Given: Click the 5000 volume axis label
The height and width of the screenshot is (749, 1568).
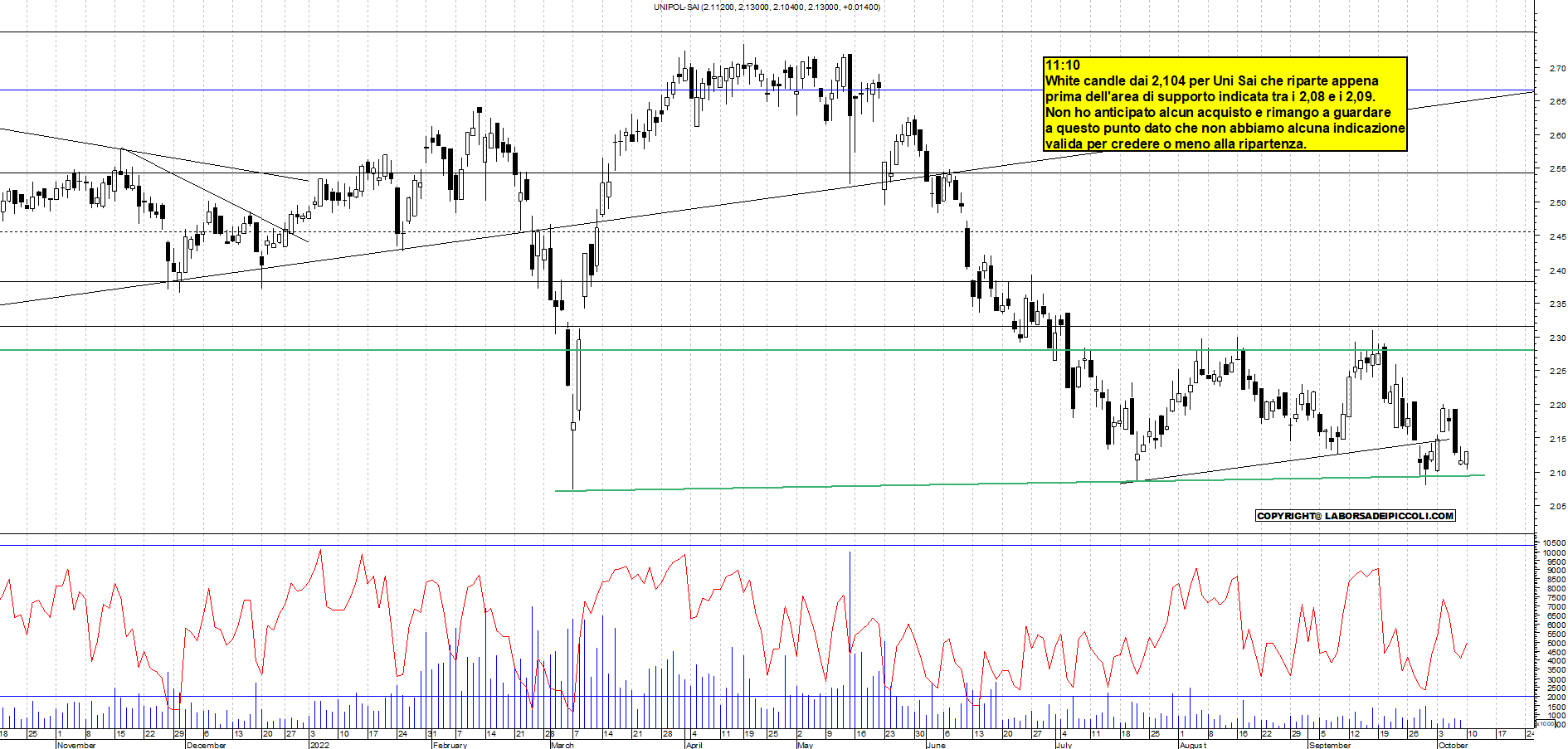Looking at the screenshot, I should (1555, 644).
